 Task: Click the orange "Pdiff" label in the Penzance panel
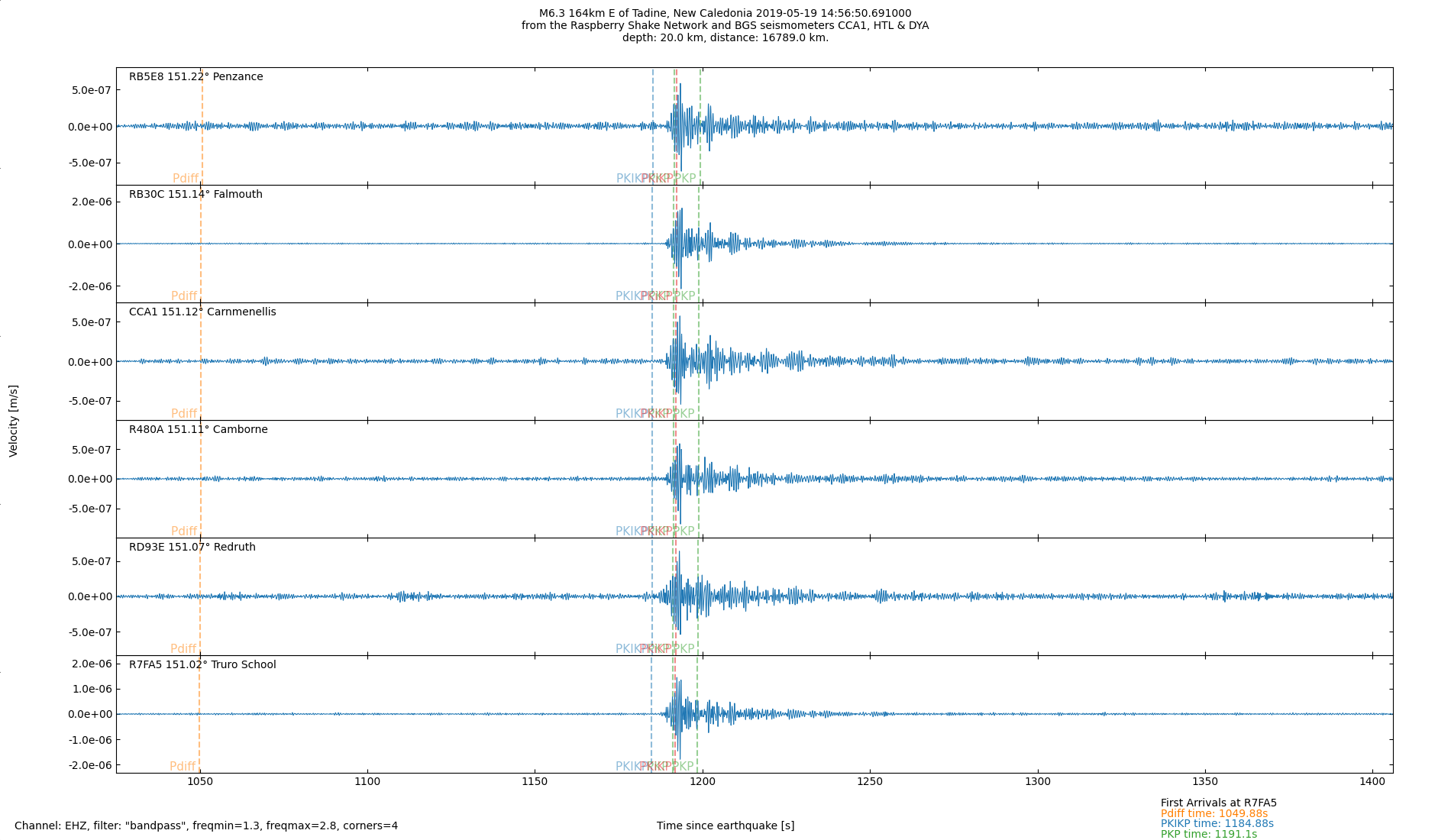click(x=186, y=179)
